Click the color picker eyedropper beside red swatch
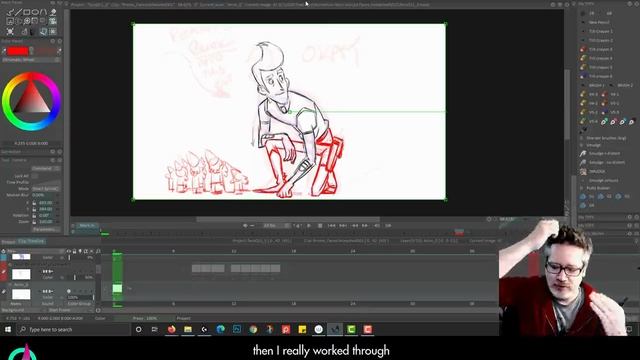The height and width of the screenshot is (360, 640). pyautogui.click(x=4, y=51)
